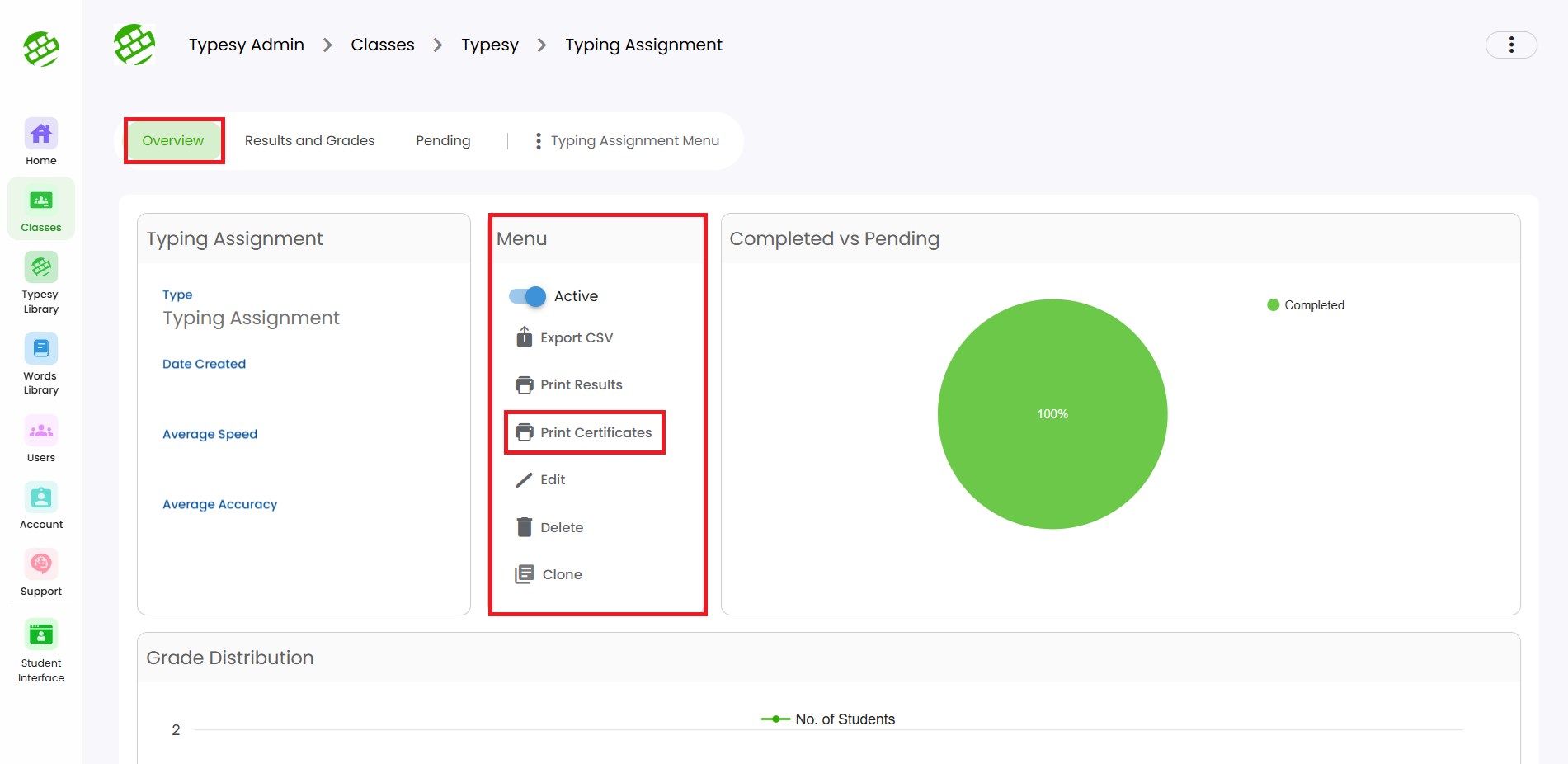Navigate to Classes breadcrumb link
Screen dimensions: 1568x764
(x=382, y=45)
